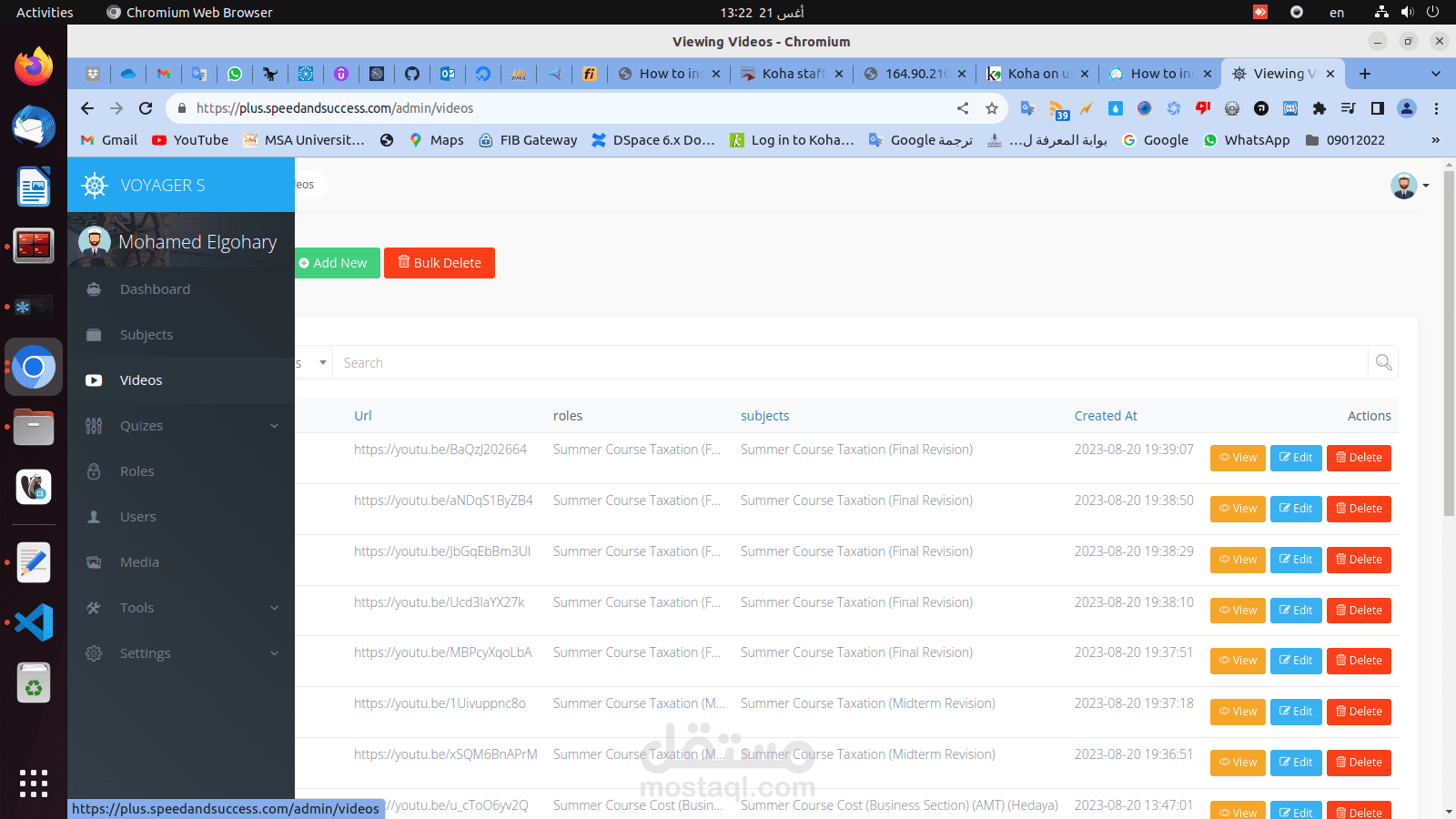This screenshot has height=819, width=1456.
Task: Open the Chromium three-dot menu
Action: click(x=1436, y=108)
